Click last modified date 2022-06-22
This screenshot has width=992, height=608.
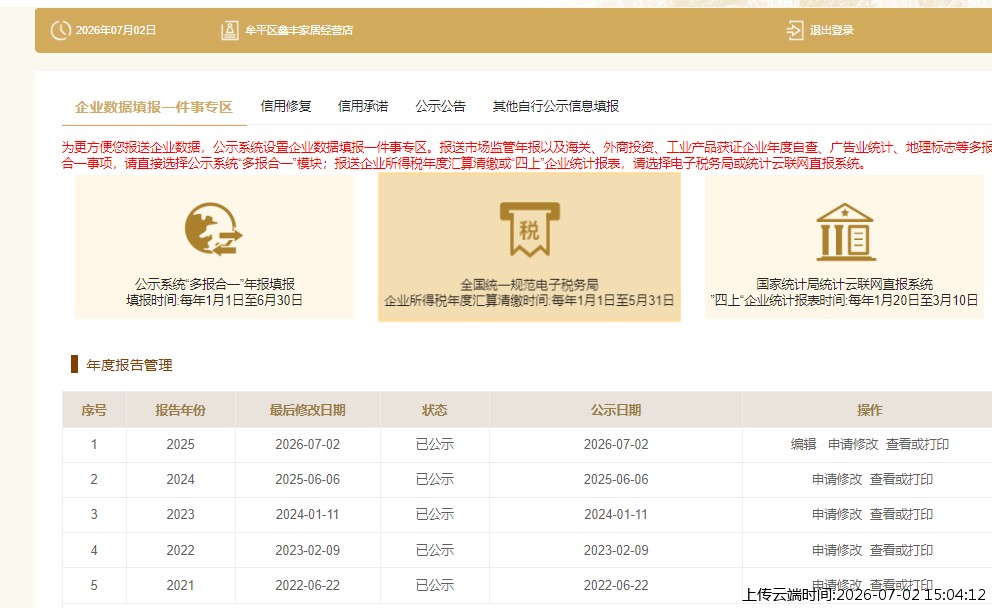point(307,585)
